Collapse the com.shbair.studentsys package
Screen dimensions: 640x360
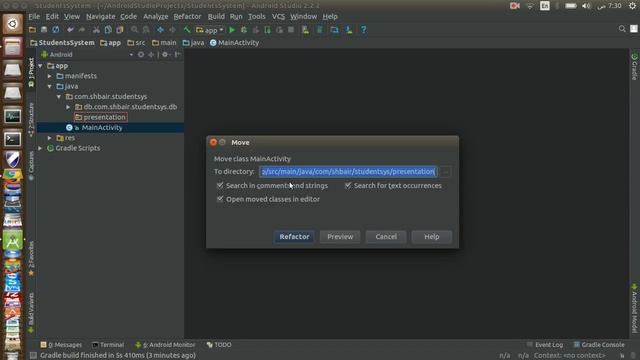point(59,97)
